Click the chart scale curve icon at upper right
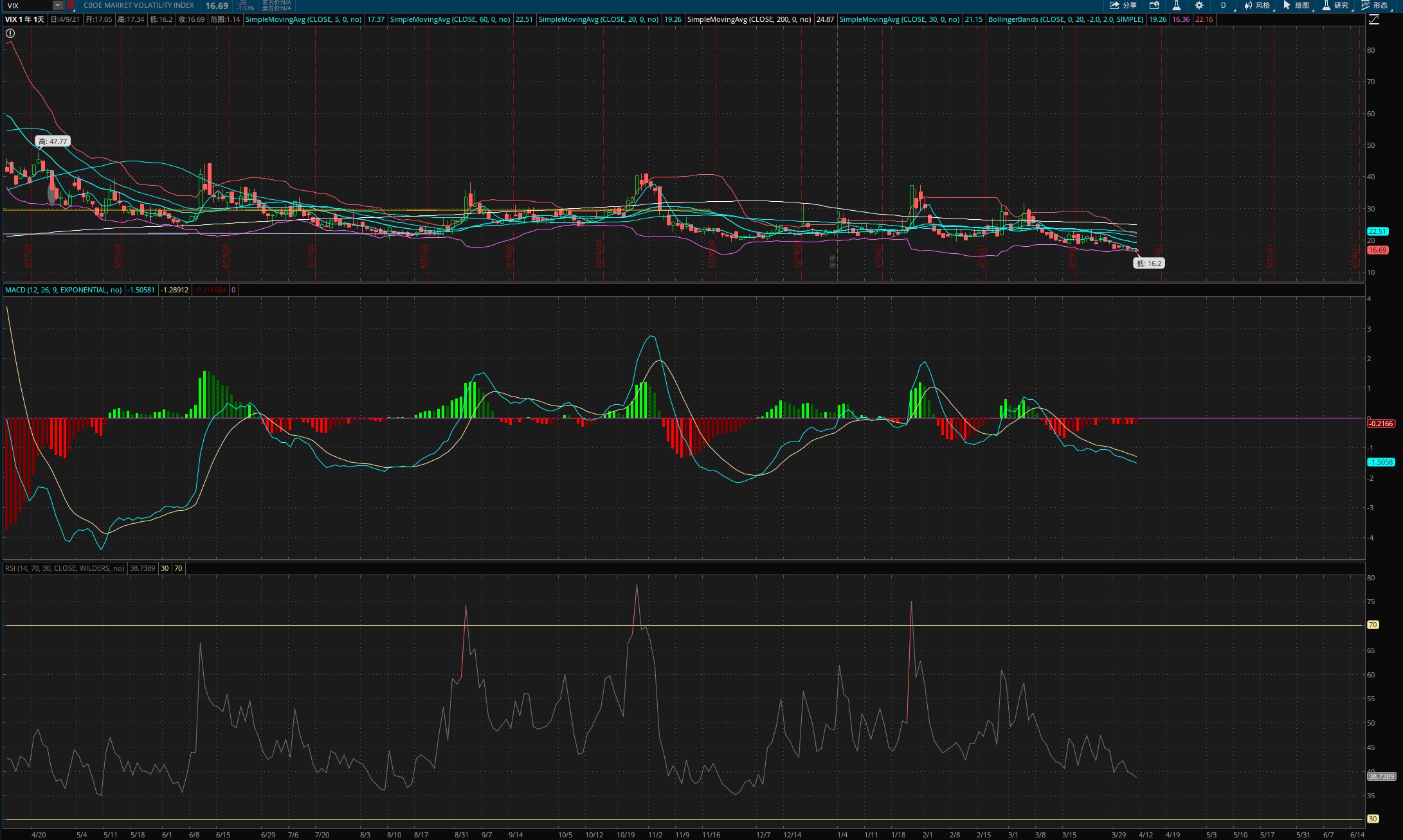1403x840 pixels. coord(1374,20)
